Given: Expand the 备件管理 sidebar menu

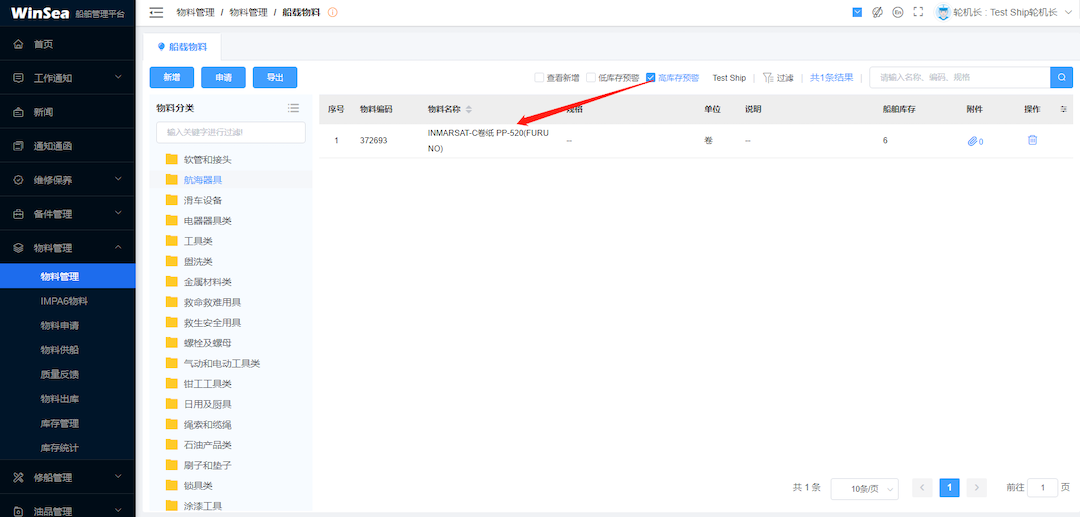Looking at the screenshot, I should coord(68,213).
